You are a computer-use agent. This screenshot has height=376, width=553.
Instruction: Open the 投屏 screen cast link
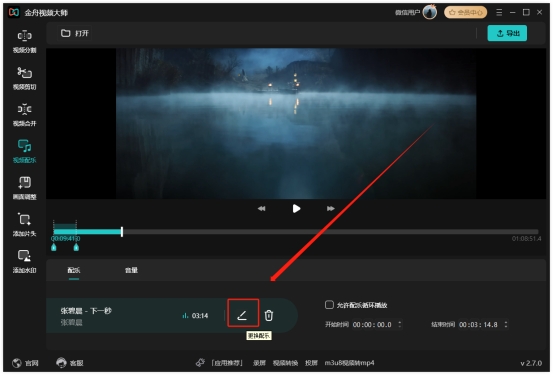tap(311, 363)
